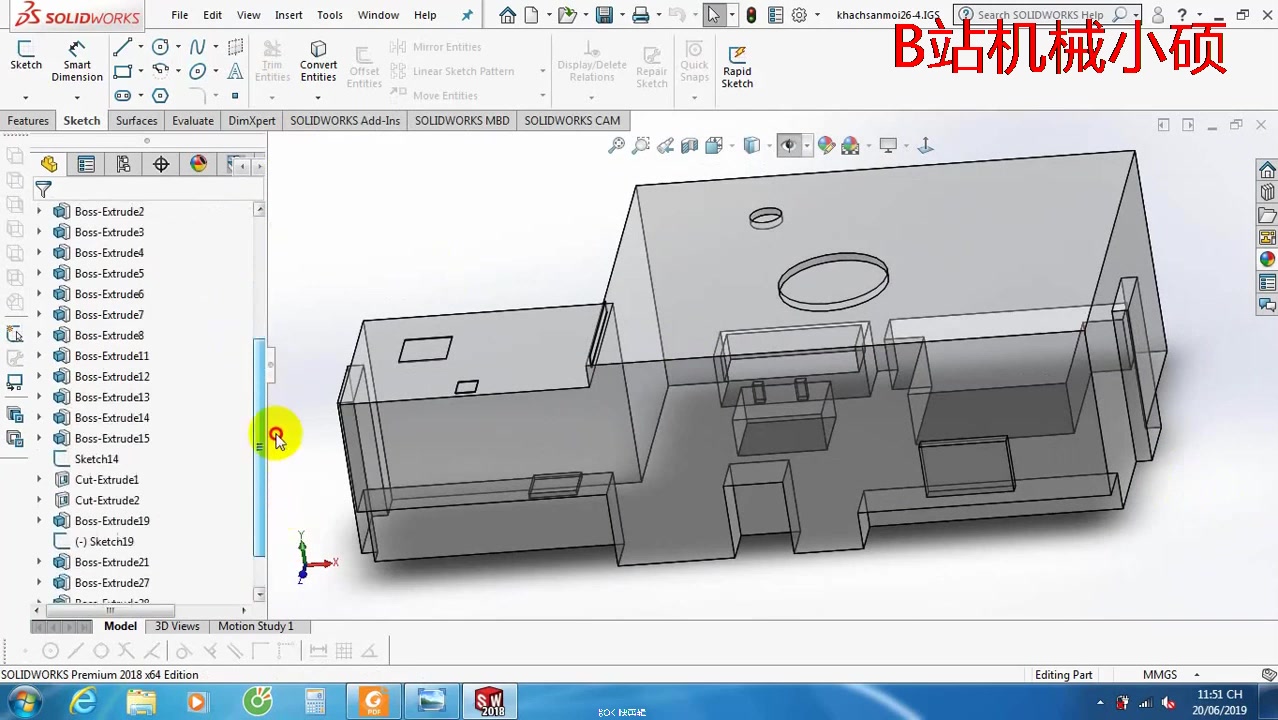
Task: Switch to the DisplayManager tab icon
Action: tap(198, 164)
